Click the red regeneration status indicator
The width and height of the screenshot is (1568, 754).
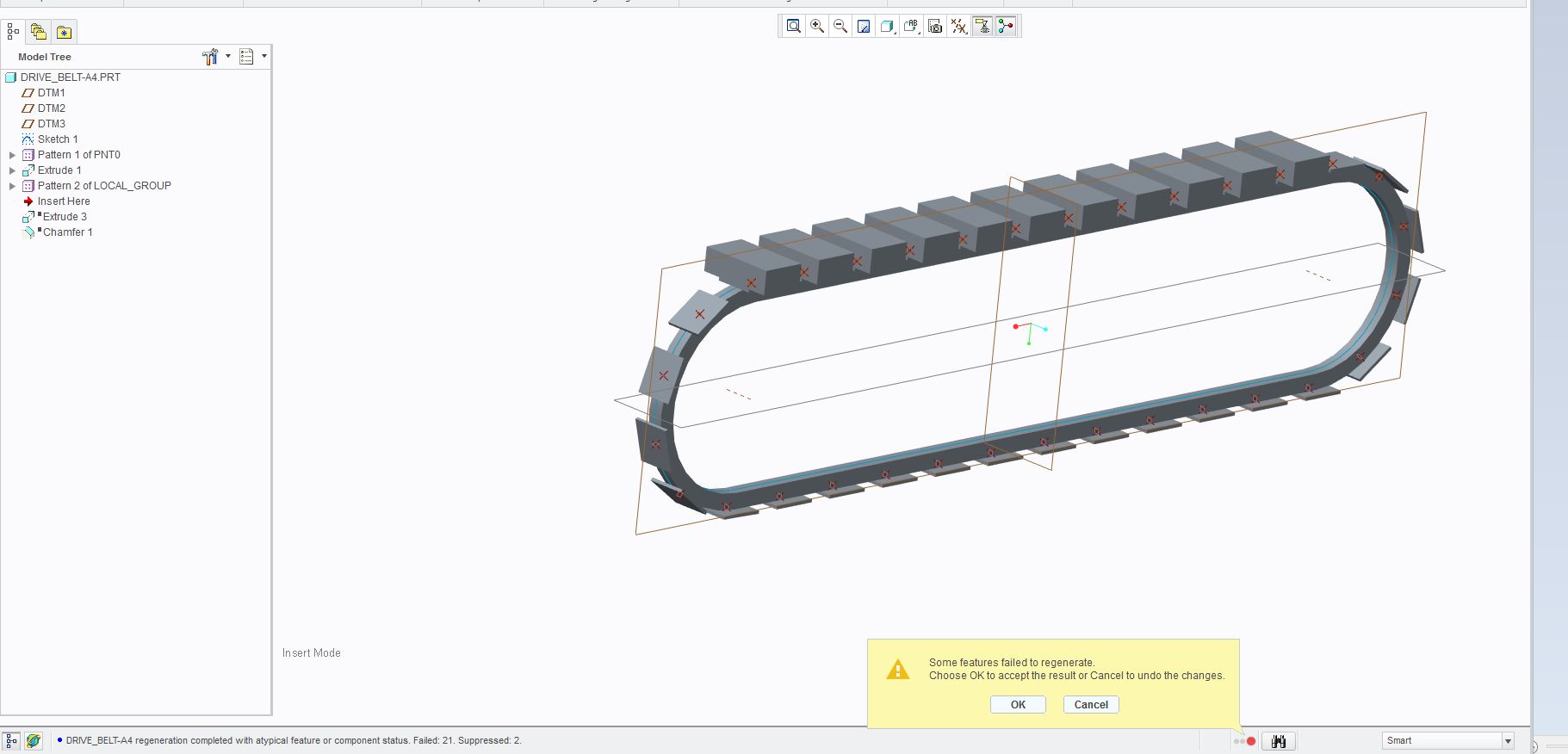pyautogui.click(x=1251, y=741)
